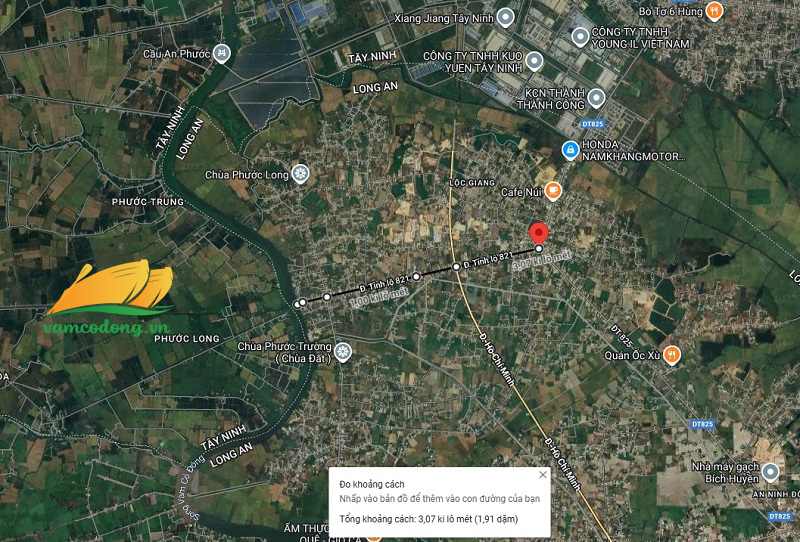Open the Honda Namkhangmotor shop icon
The height and width of the screenshot is (542, 800).
(570, 150)
